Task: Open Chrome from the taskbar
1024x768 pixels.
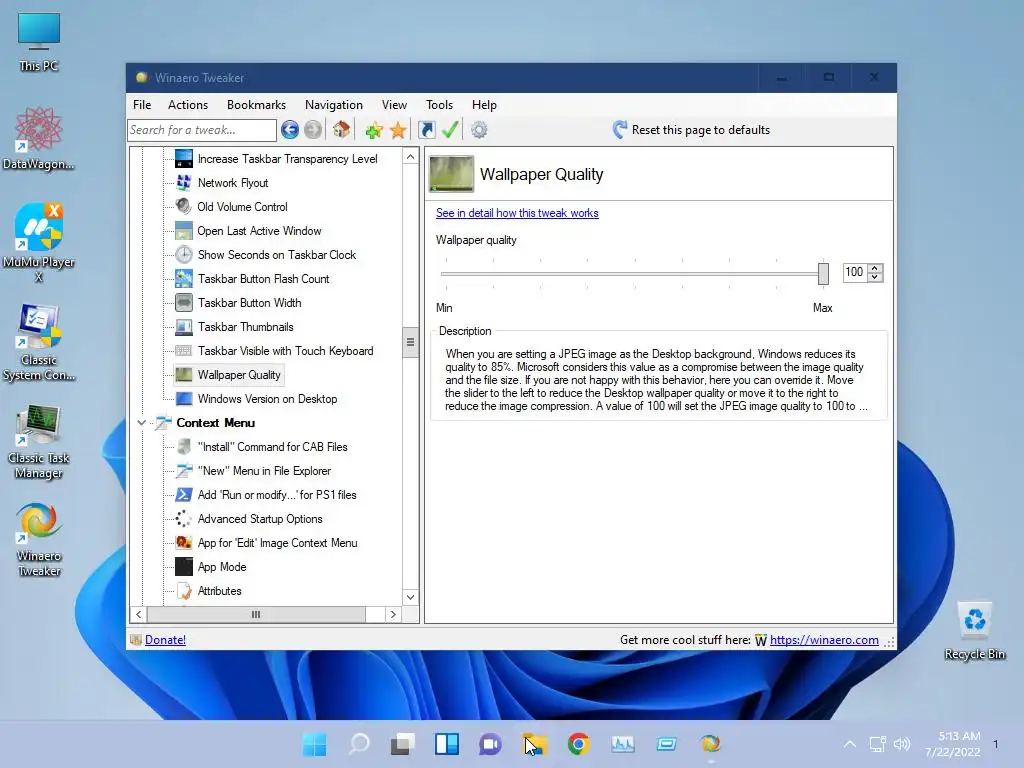Action: point(579,744)
